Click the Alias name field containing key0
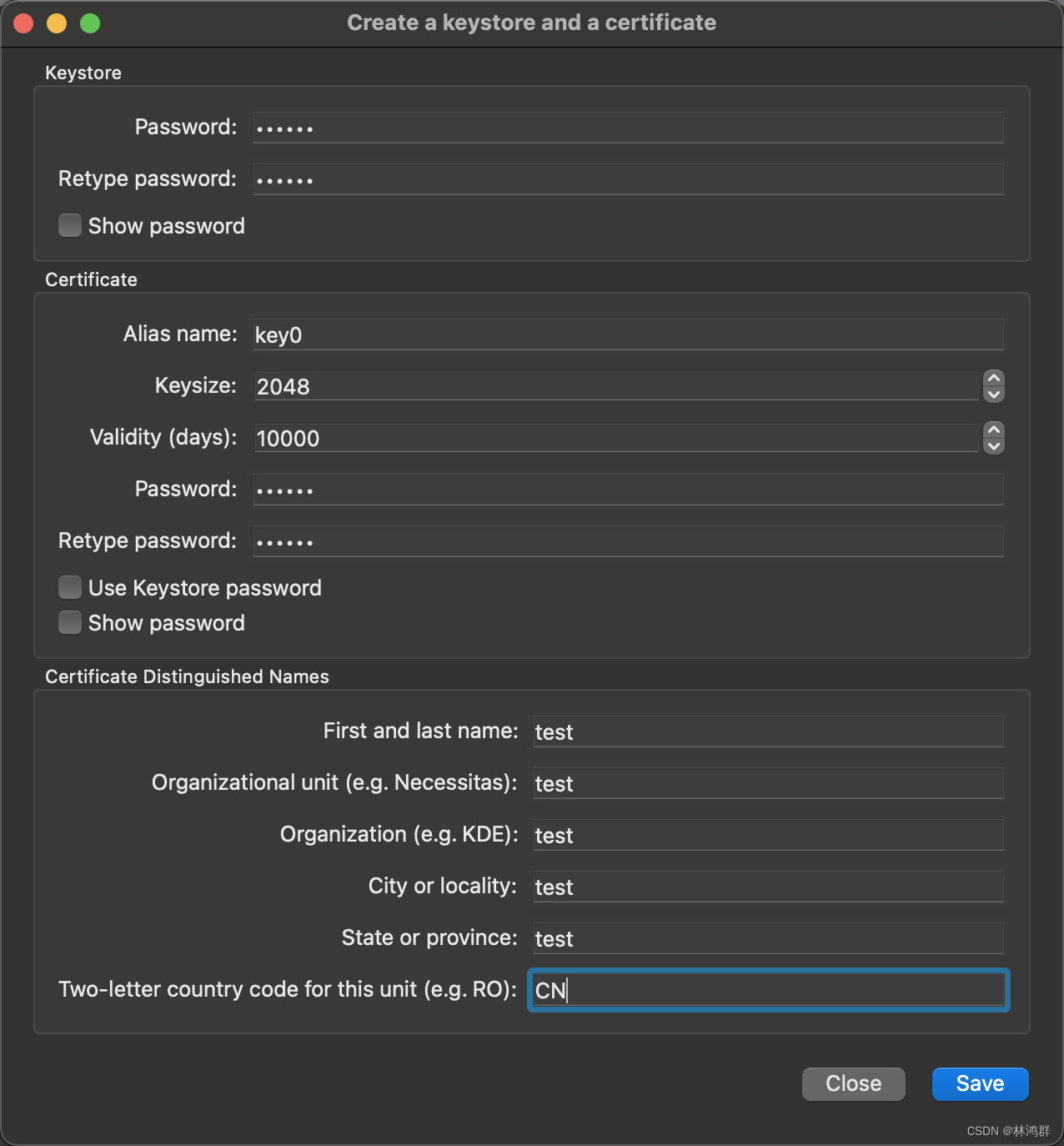The width and height of the screenshot is (1064, 1146). [628, 334]
